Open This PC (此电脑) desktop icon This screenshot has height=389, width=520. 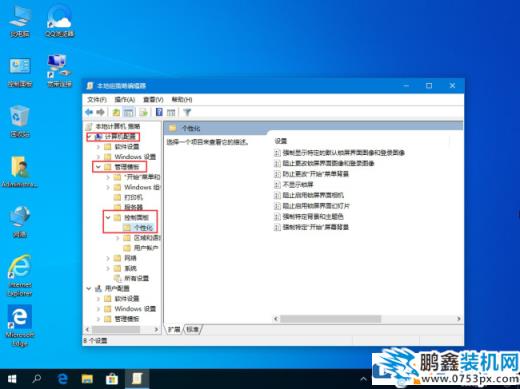tap(20, 21)
